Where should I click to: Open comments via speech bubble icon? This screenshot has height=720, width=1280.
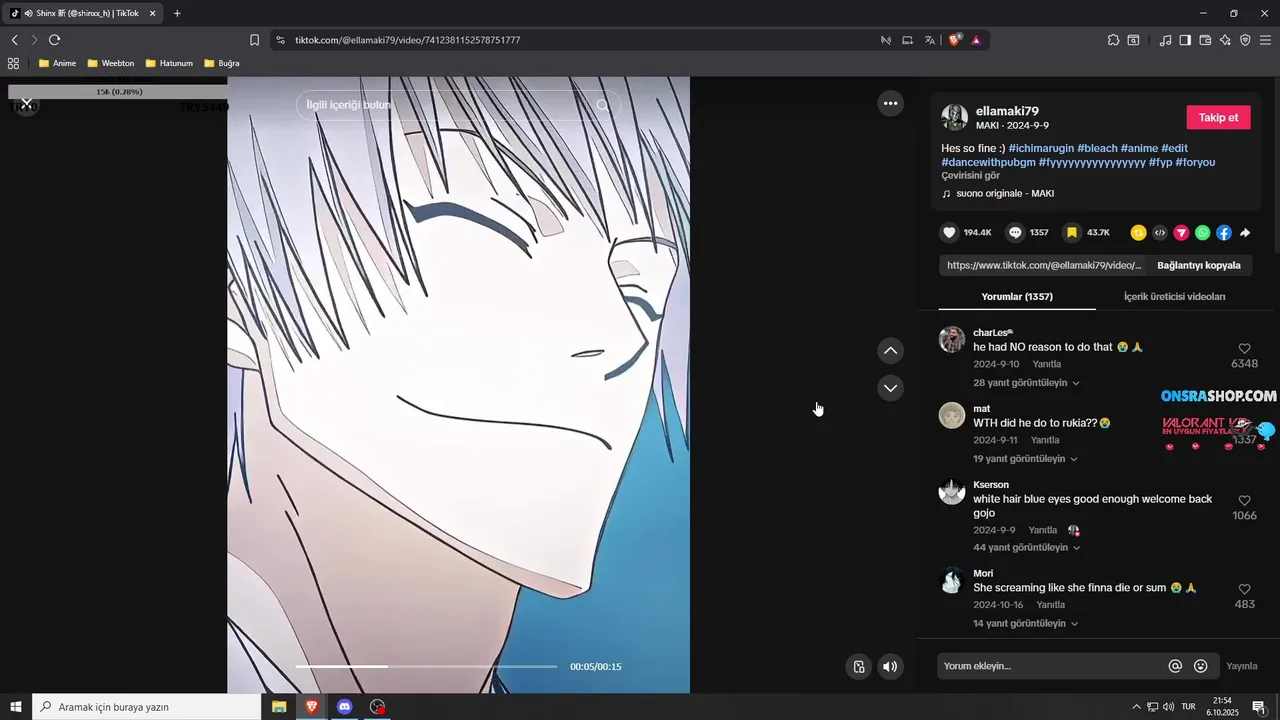[x=1015, y=232]
